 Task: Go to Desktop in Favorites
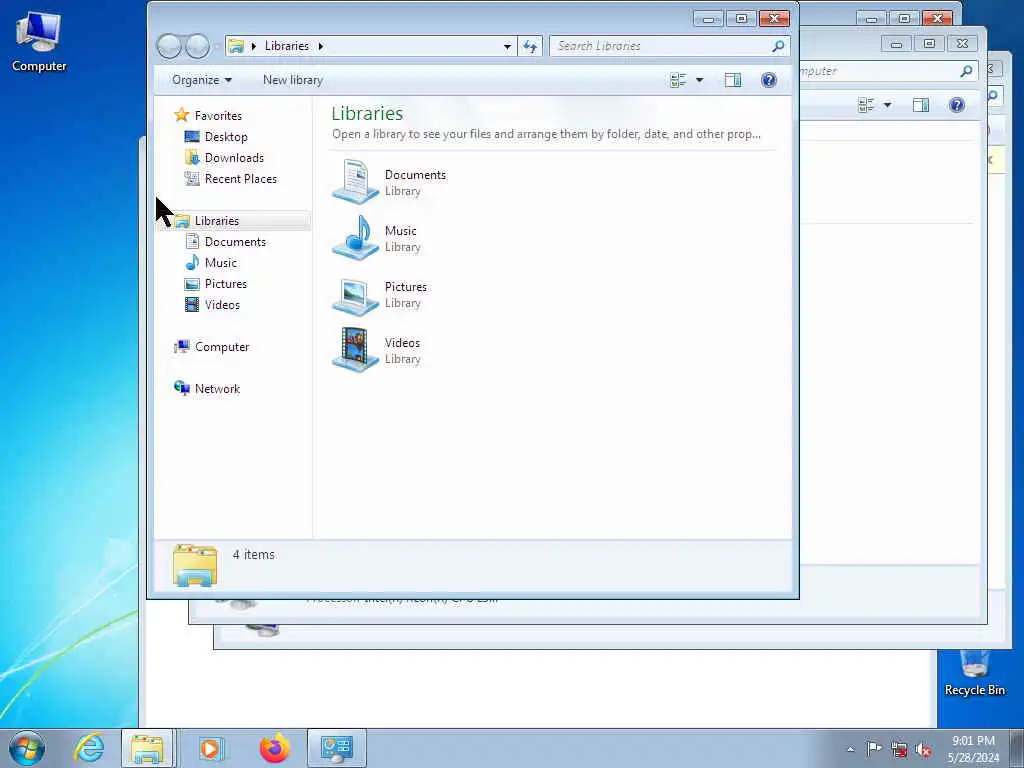tap(226, 136)
